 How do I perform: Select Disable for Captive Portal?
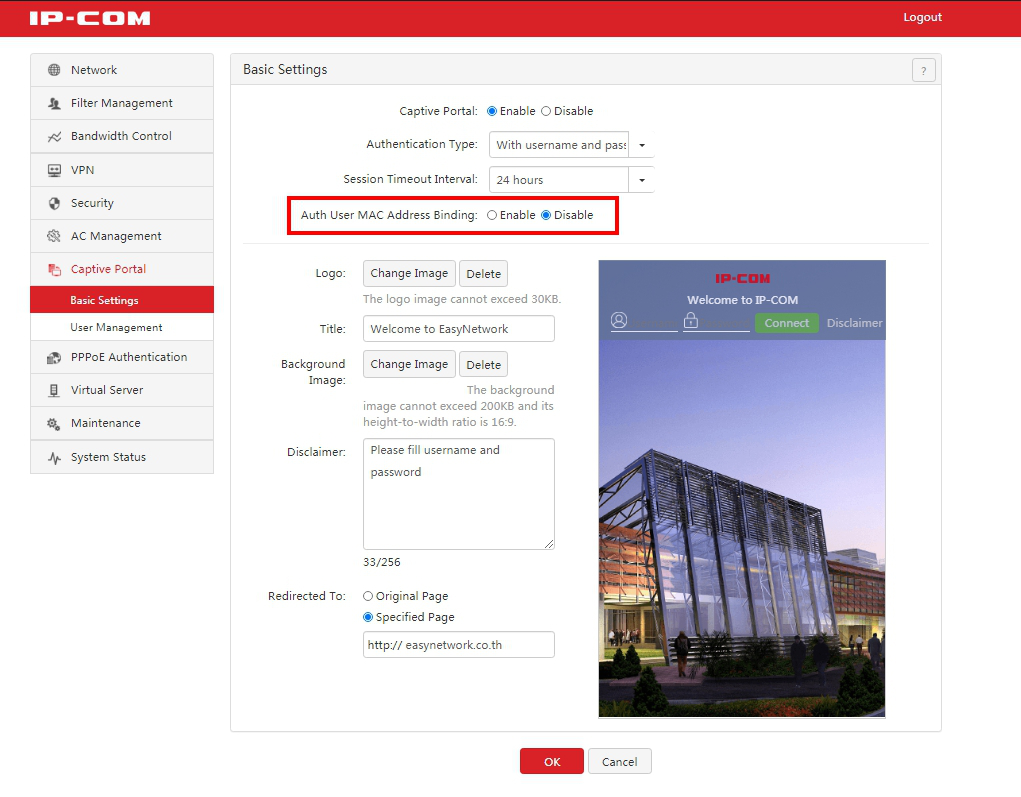(546, 111)
